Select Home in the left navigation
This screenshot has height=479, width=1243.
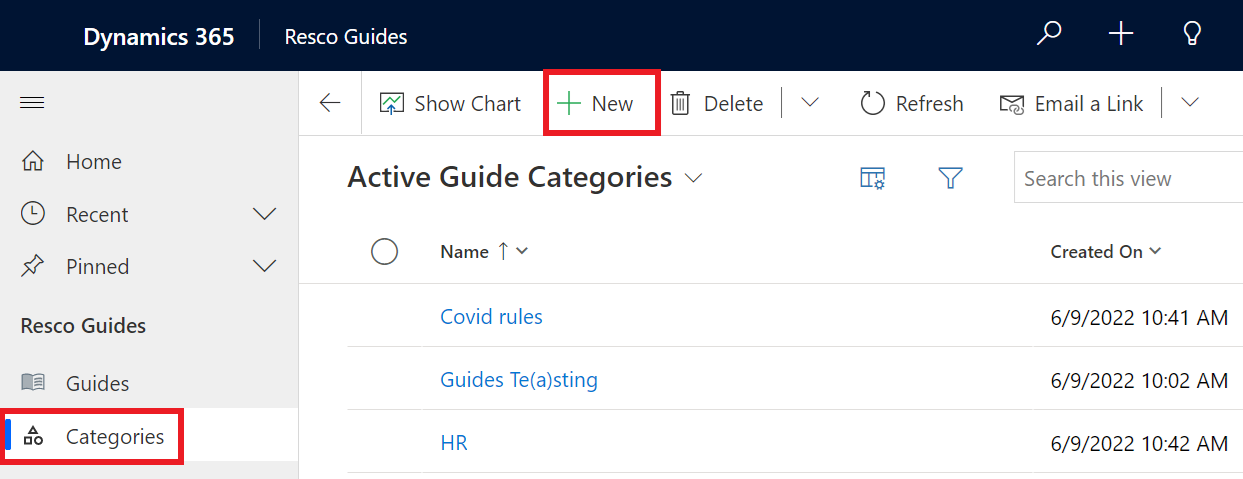pos(93,162)
